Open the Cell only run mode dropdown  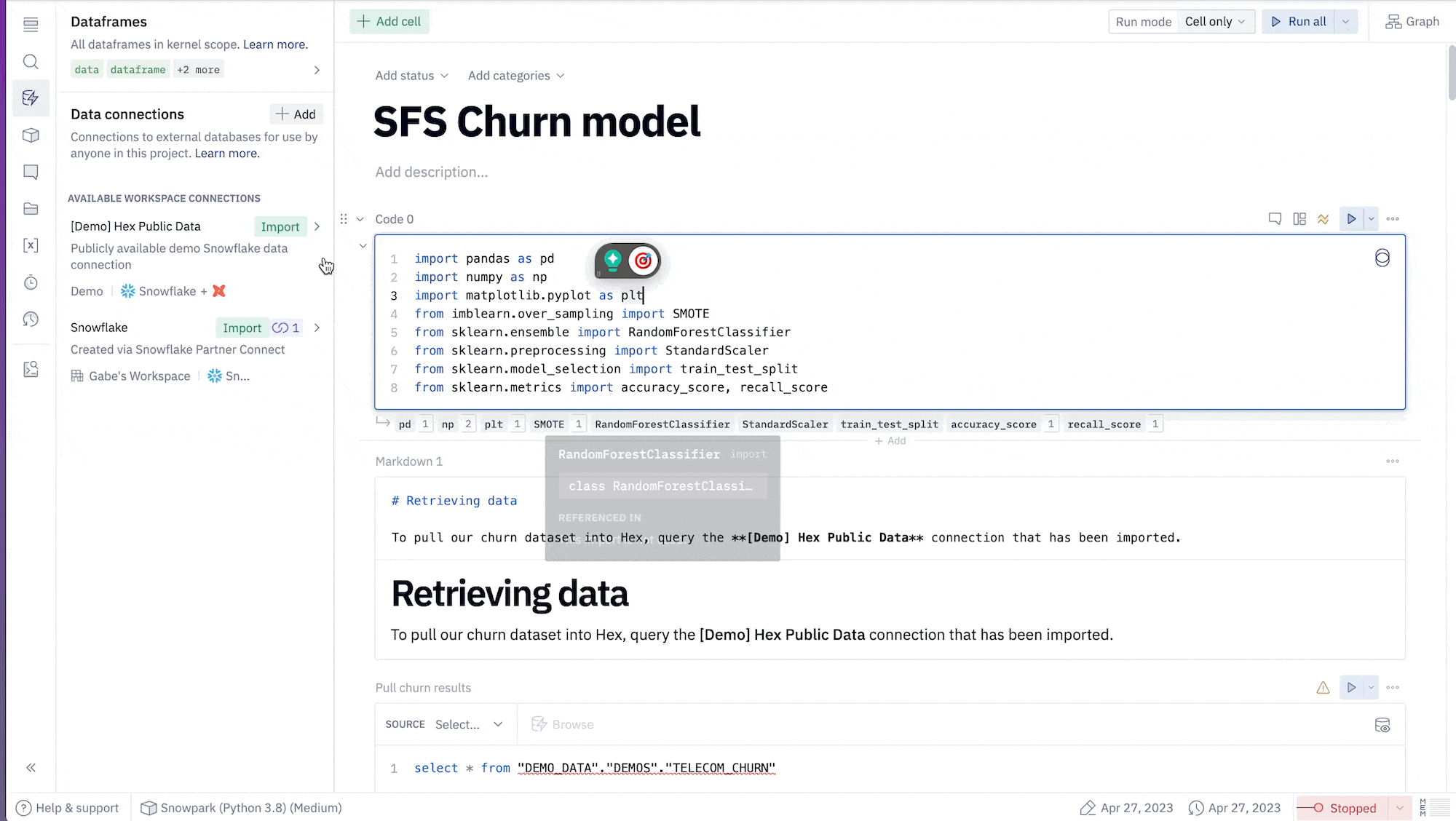(x=1214, y=21)
